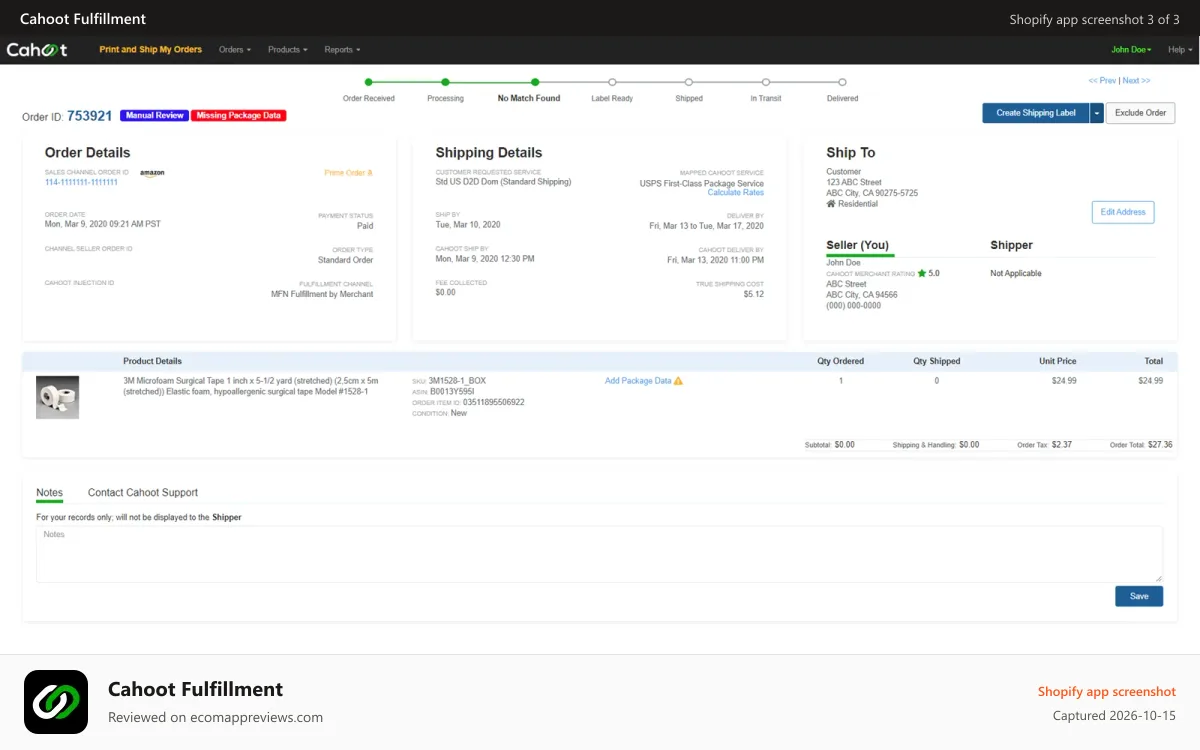Screen dimensions: 1200x750
Task: Click the Prime Order label
Action: pos(348,173)
